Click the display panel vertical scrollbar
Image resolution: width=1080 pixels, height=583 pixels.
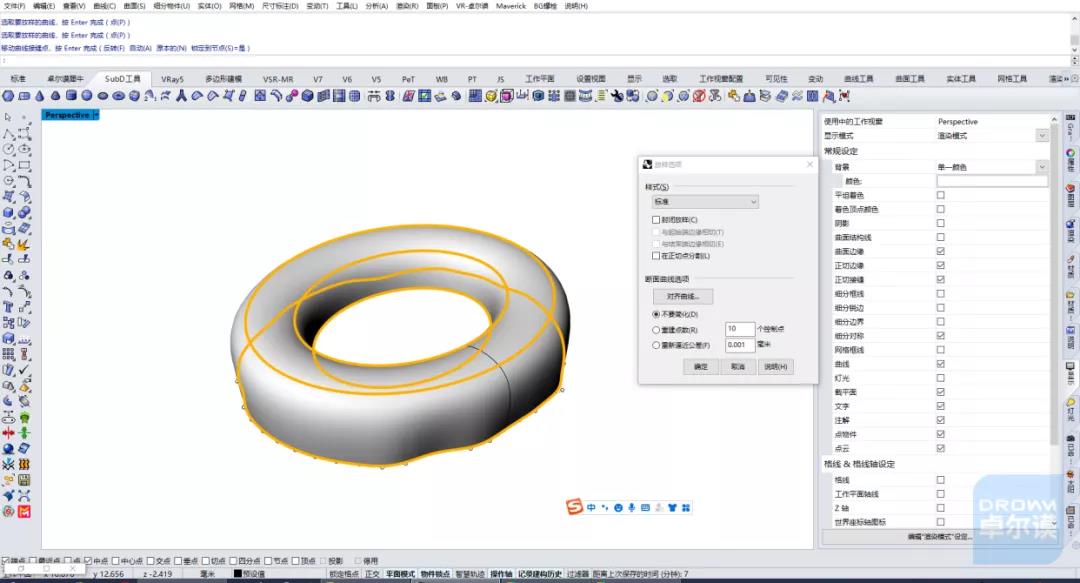click(x=1054, y=283)
